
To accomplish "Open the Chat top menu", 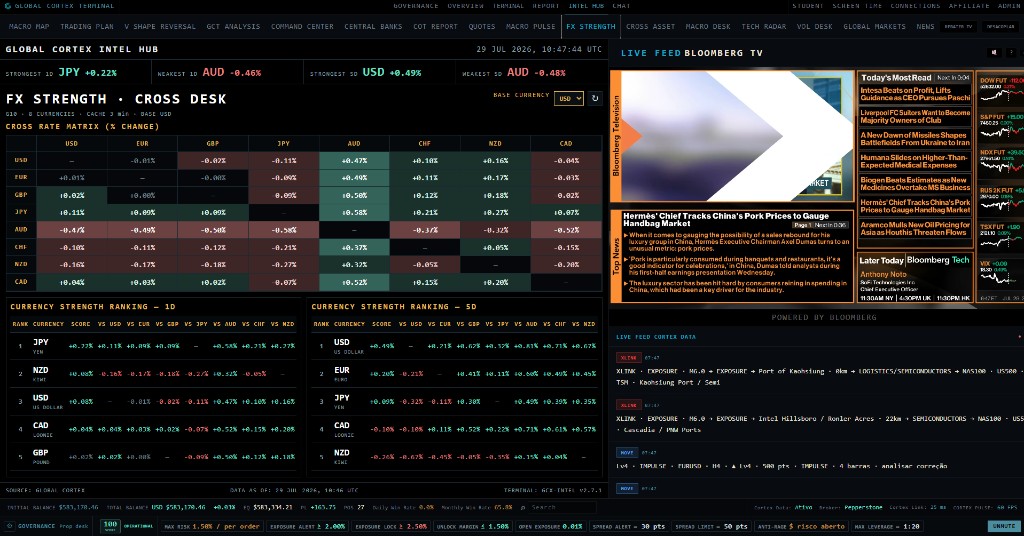I will coord(621,6).
